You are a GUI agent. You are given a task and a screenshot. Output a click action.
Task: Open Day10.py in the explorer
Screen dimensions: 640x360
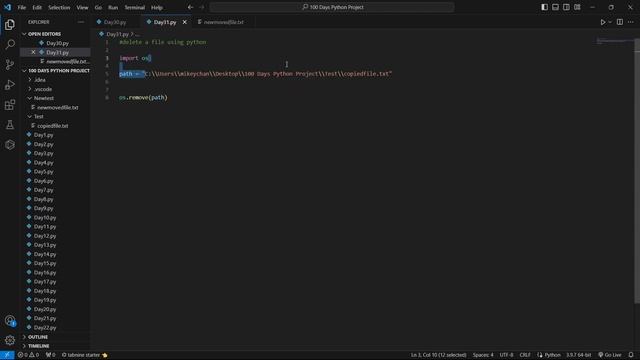(x=45, y=218)
